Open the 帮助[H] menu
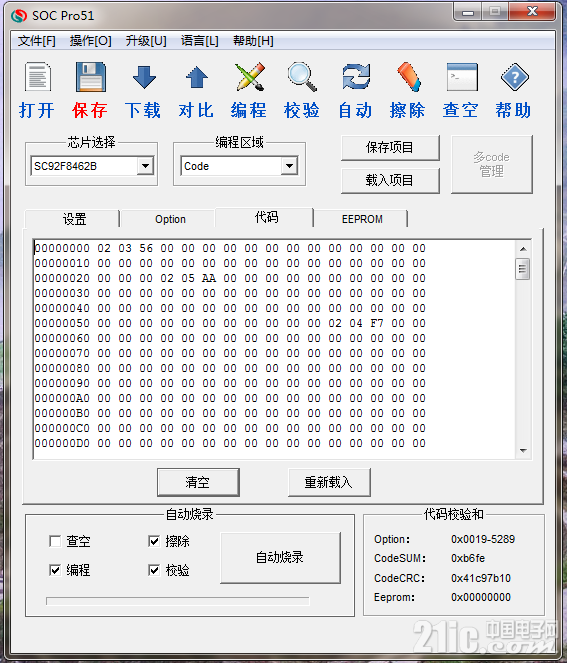Viewport: 567px width, 663px height. 253,41
